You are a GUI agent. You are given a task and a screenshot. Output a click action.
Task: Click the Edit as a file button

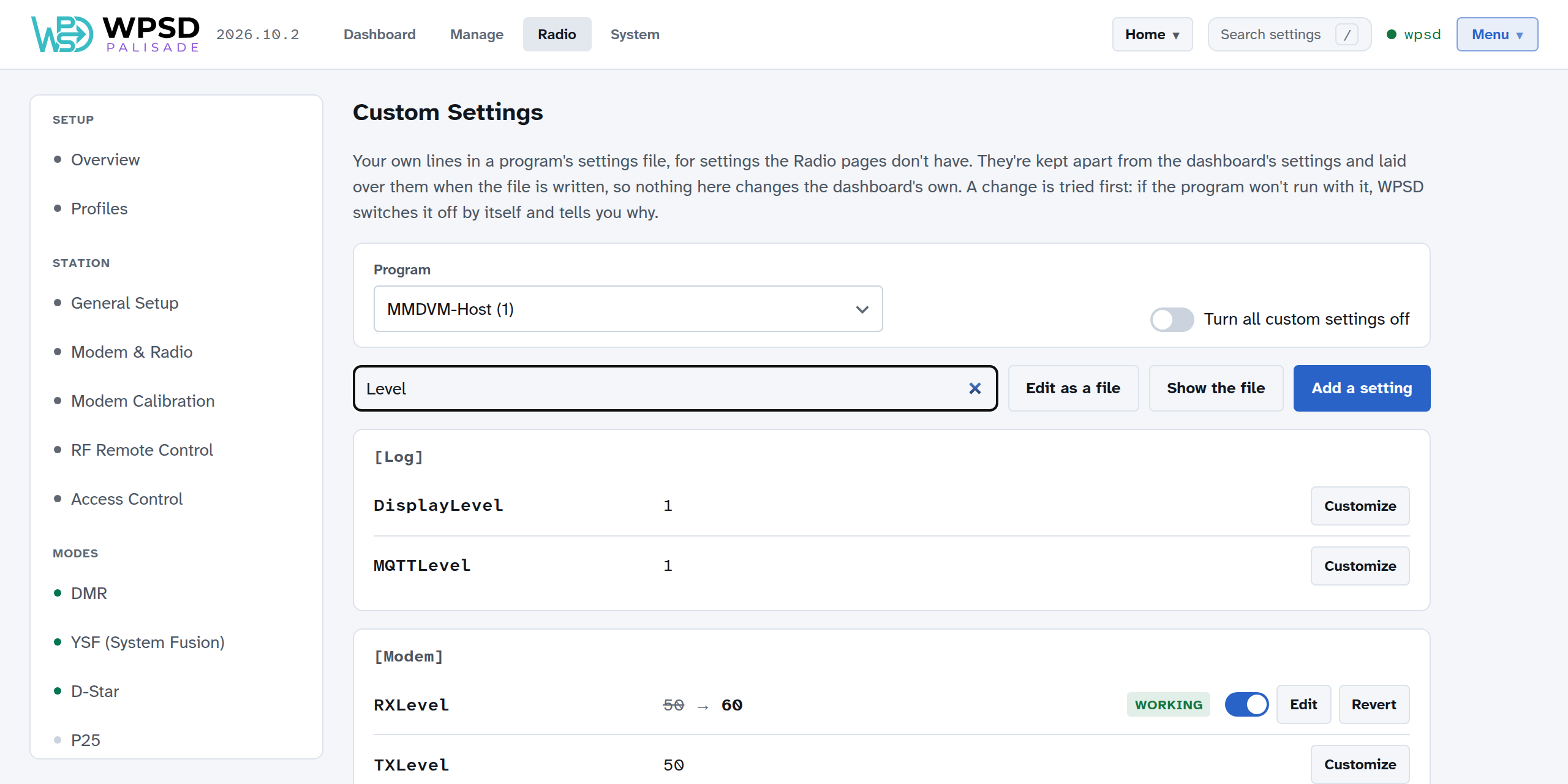pyautogui.click(x=1073, y=388)
